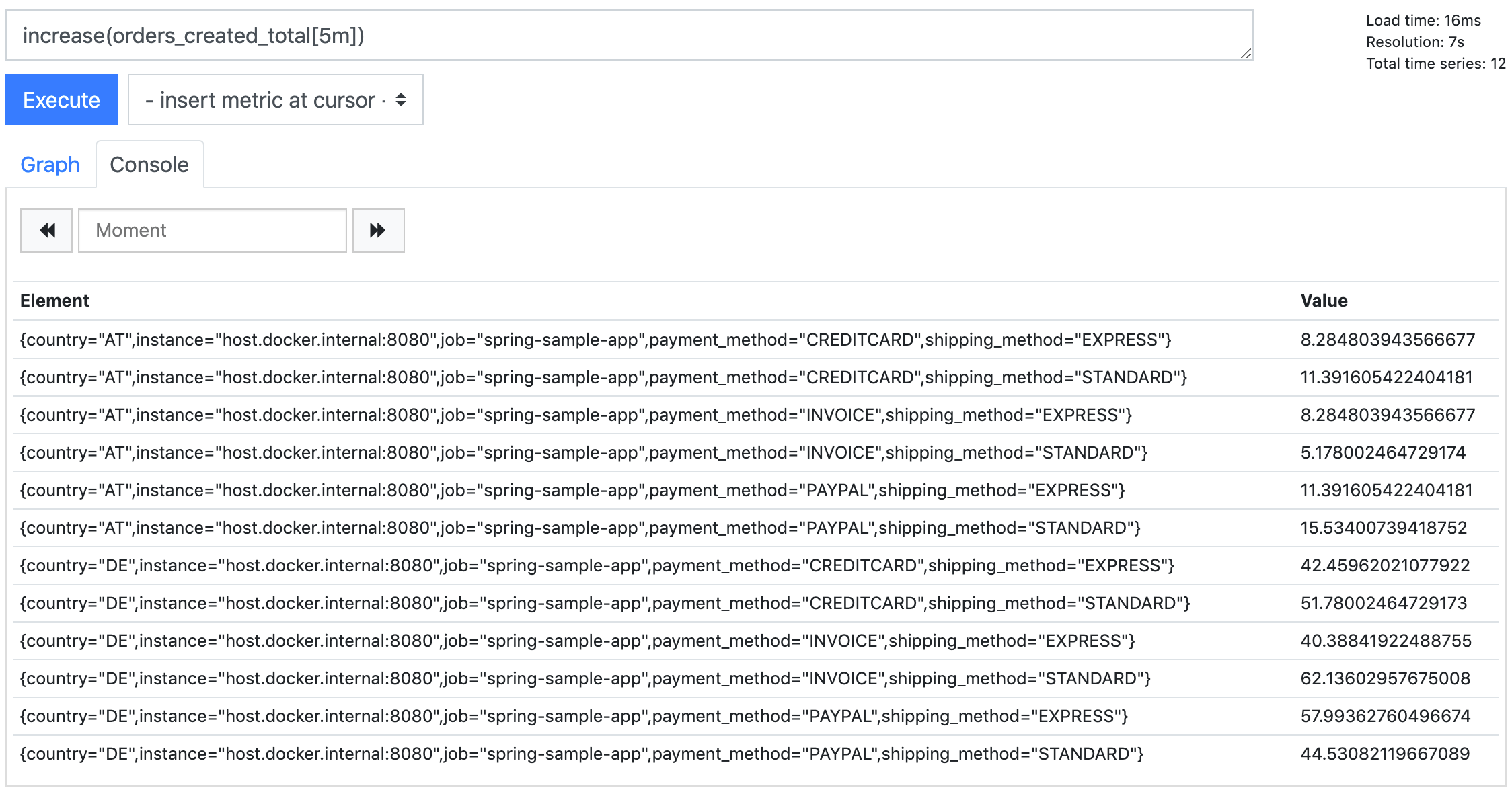
Task: Click the Value column header
Action: [1322, 301]
